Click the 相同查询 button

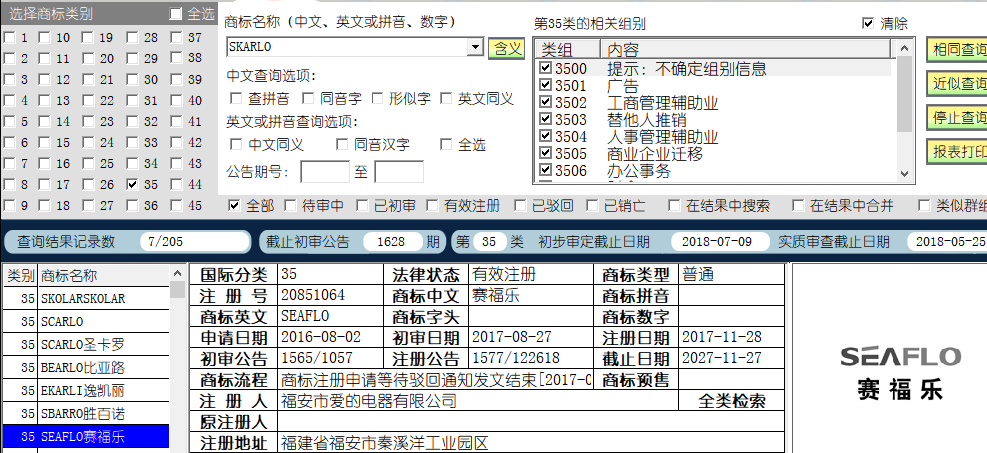coord(957,50)
